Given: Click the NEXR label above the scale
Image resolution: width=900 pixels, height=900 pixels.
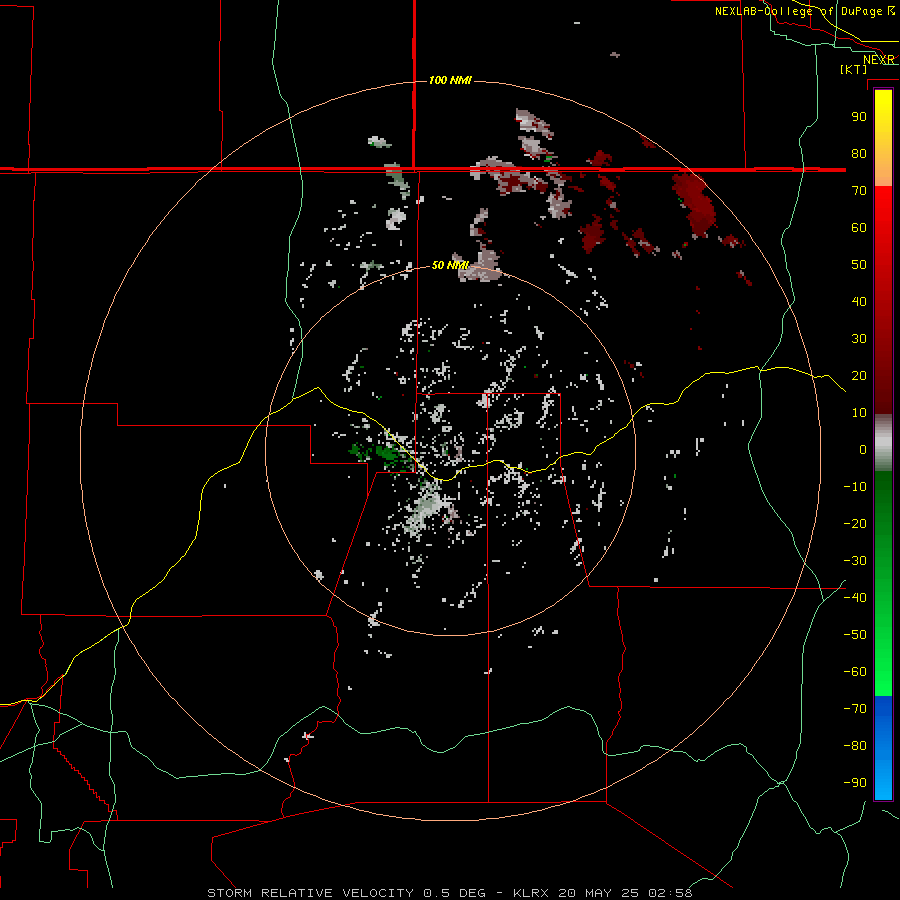Looking at the screenshot, I should click(x=879, y=60).
